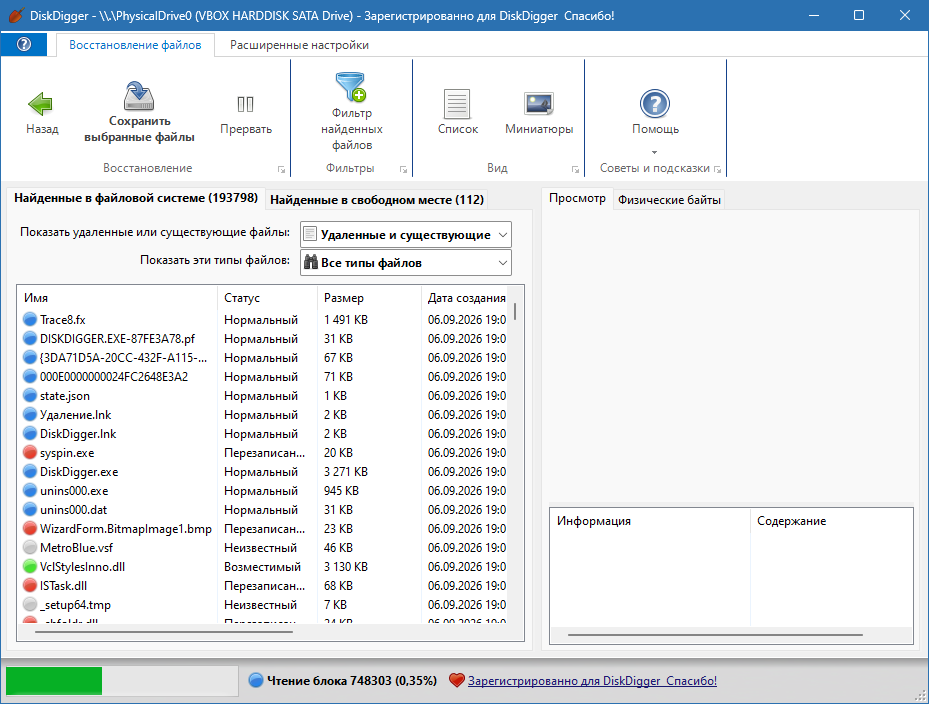Switch to the Просмотр tab
This screenshot has height=704, width=929.
point(577,198)
